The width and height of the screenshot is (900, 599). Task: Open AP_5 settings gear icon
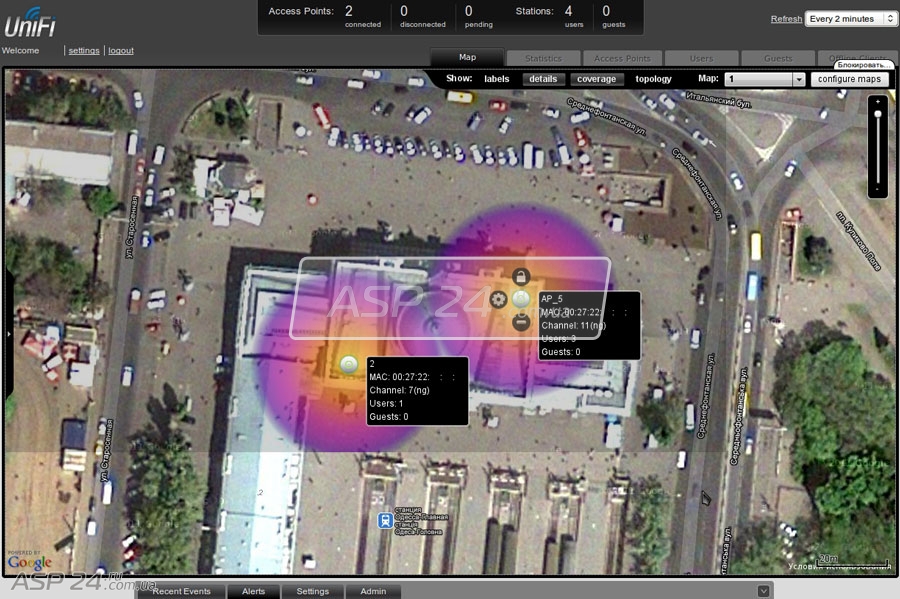[x=498, y=300]
